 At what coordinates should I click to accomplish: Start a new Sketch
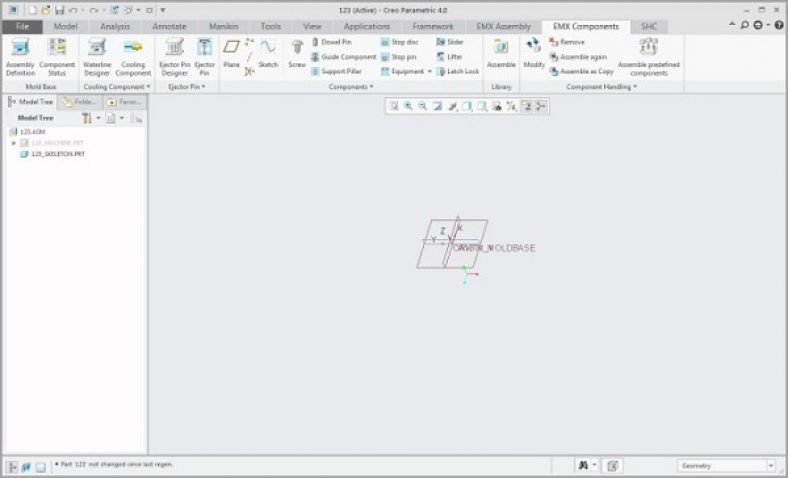pos(268,54)
